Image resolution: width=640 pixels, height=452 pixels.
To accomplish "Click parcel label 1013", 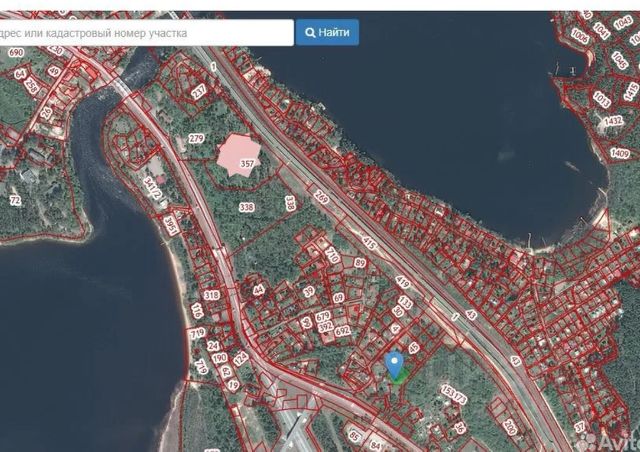I will (x=601, y=99).
